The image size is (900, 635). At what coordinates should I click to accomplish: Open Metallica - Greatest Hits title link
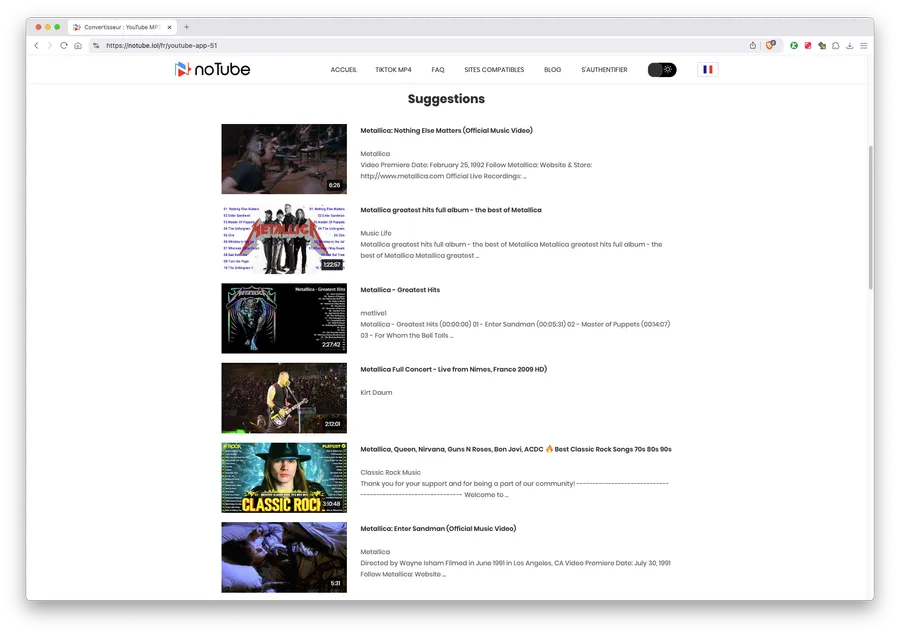[400, 289]
